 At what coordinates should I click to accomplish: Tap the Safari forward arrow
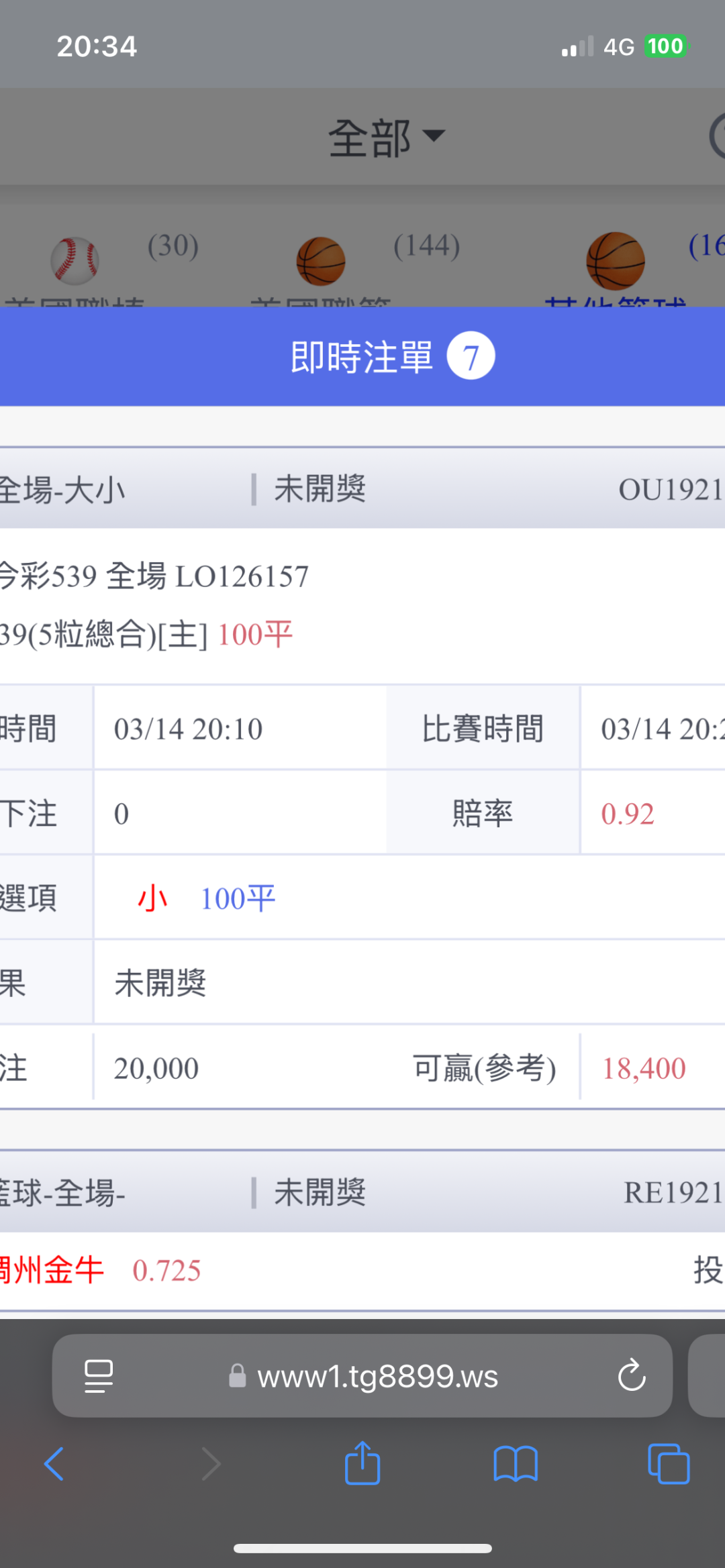(211, 1463)
